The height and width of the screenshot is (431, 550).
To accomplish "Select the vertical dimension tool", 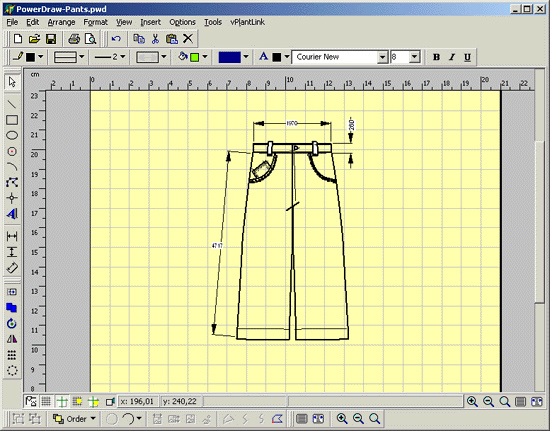I will (x=12, y=252).
